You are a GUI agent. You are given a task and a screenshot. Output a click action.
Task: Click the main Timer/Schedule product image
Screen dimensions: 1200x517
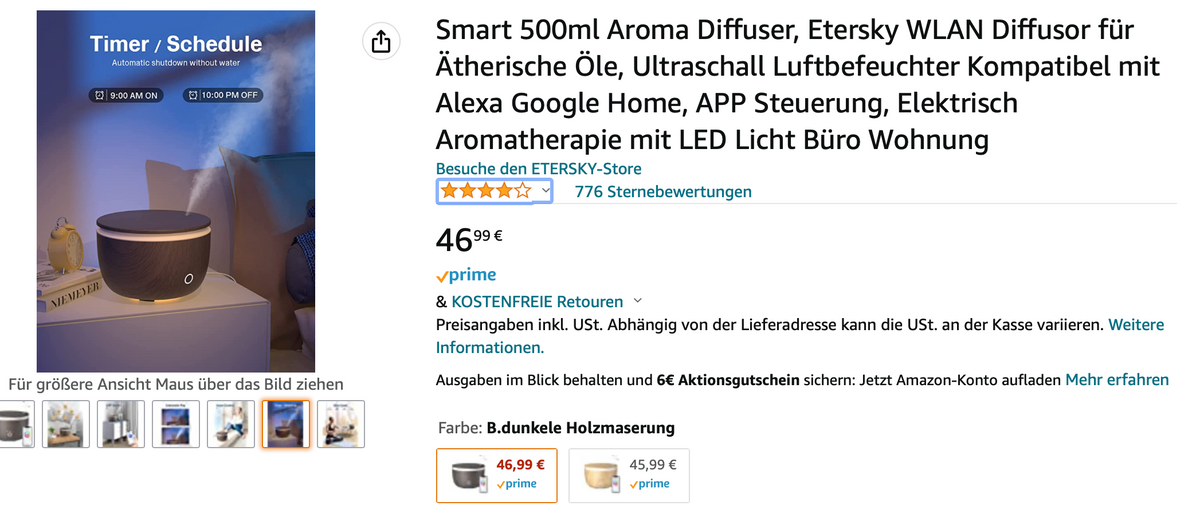[176, 191]
